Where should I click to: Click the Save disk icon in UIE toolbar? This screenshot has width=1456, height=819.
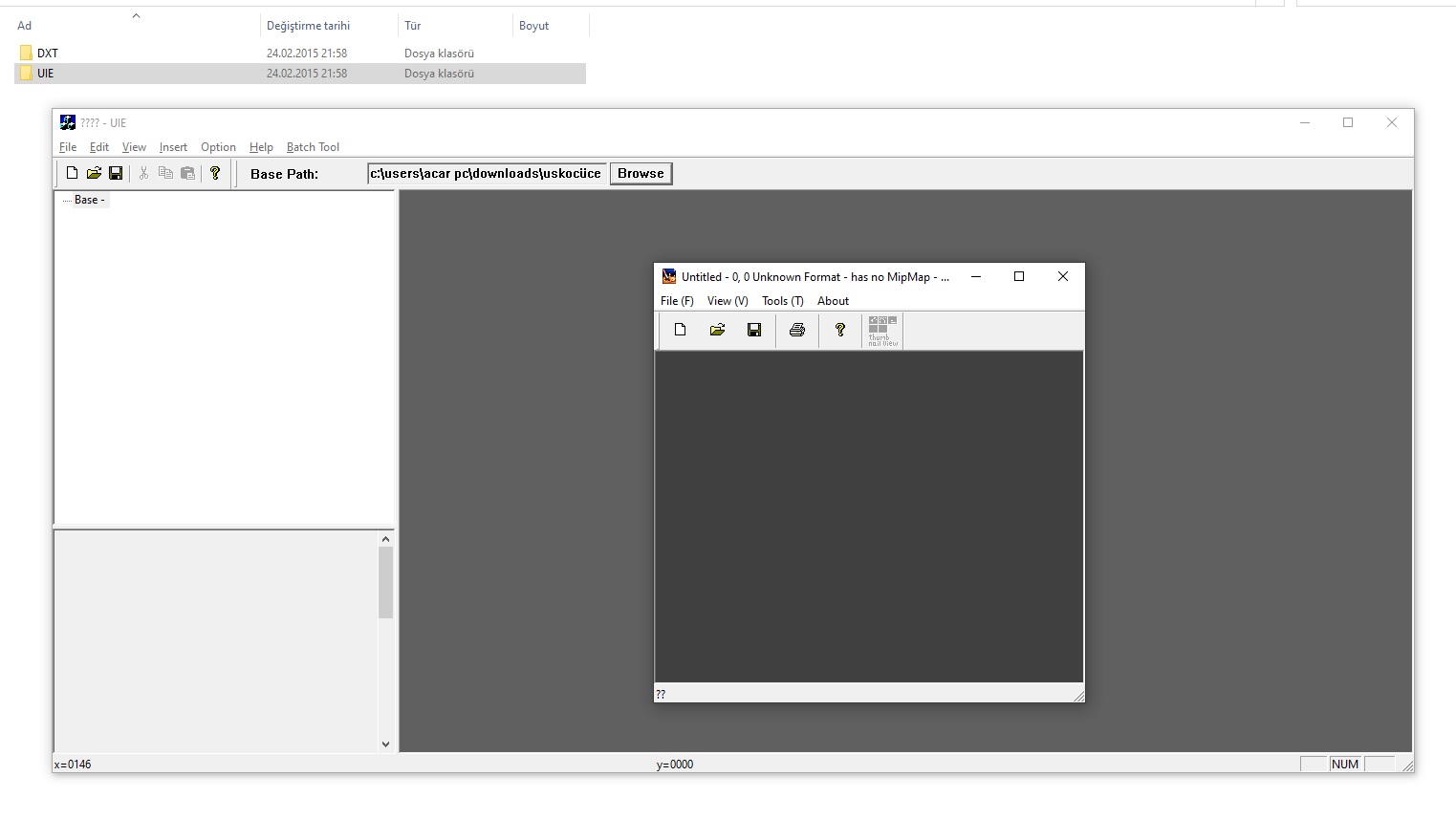(116, 173)
